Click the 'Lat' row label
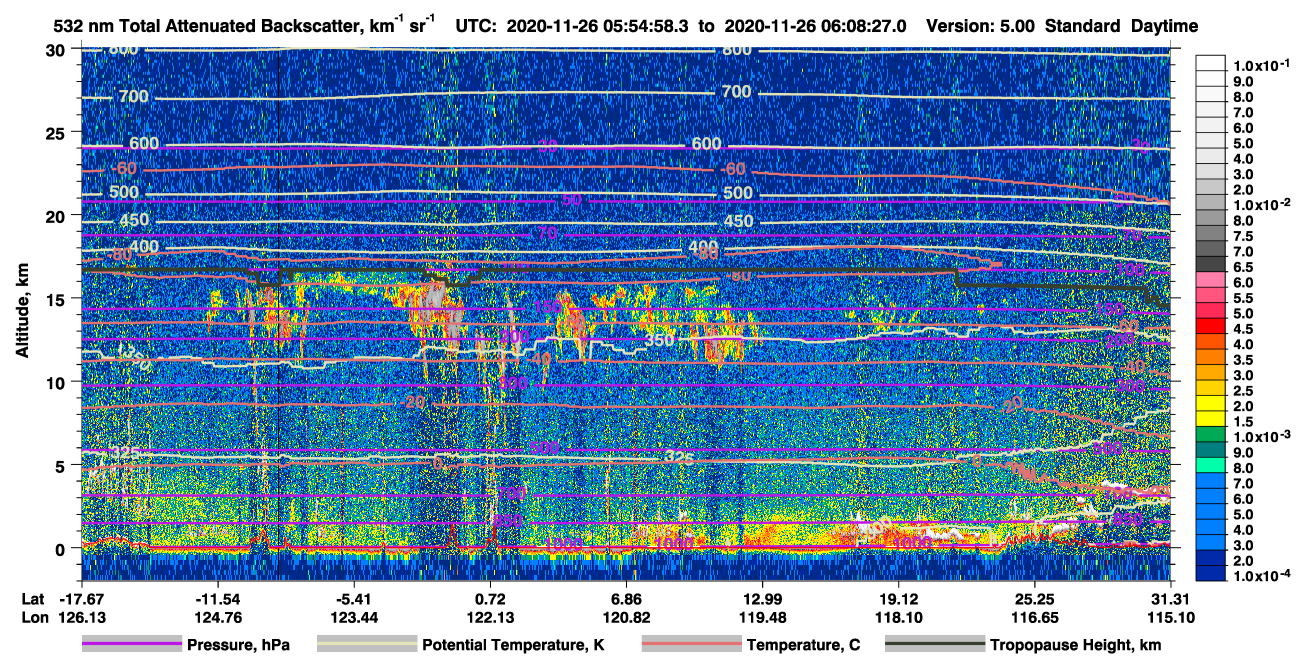Image resolution: width=1300 pixels, height=667 pixels. point(33,599)
